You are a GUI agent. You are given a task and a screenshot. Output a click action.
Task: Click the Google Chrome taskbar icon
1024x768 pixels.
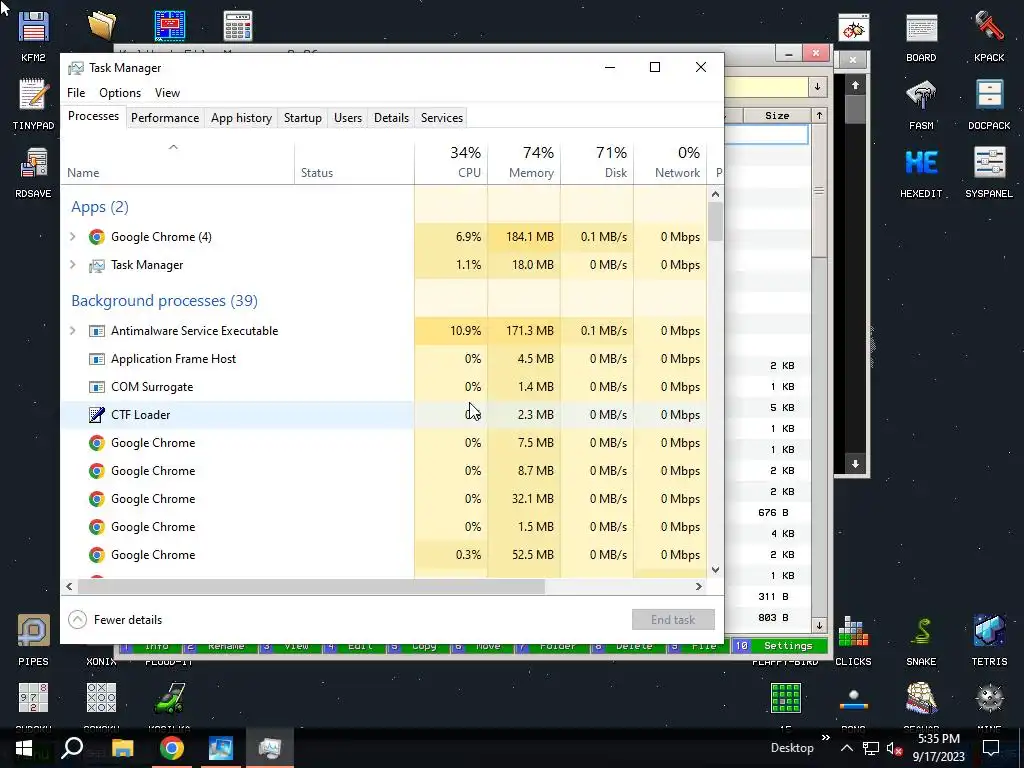172,748
